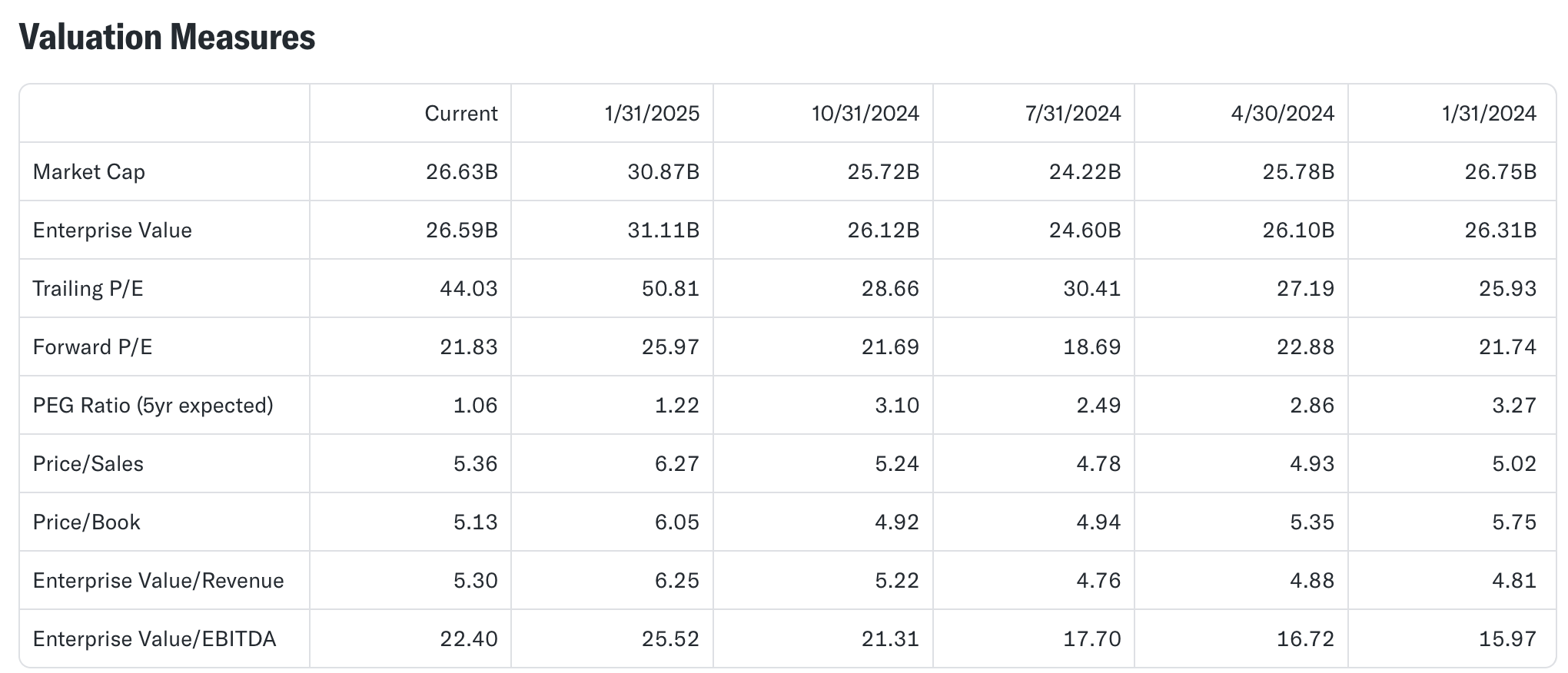This screenshot has height=673, width=1568.
Task: Select the 10/31/2024 column header
Action: pos(865,114)
